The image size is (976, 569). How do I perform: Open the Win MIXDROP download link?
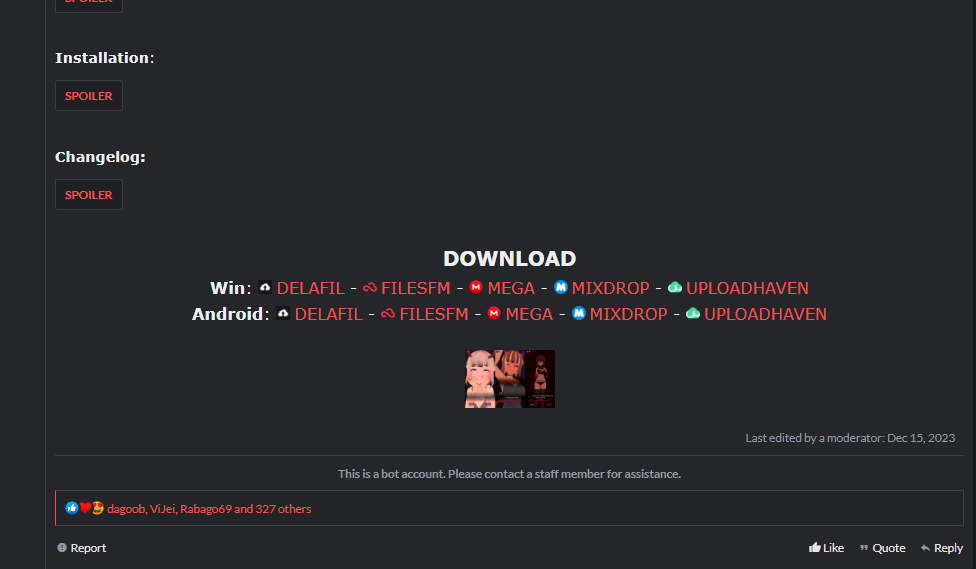coord(610,288)
